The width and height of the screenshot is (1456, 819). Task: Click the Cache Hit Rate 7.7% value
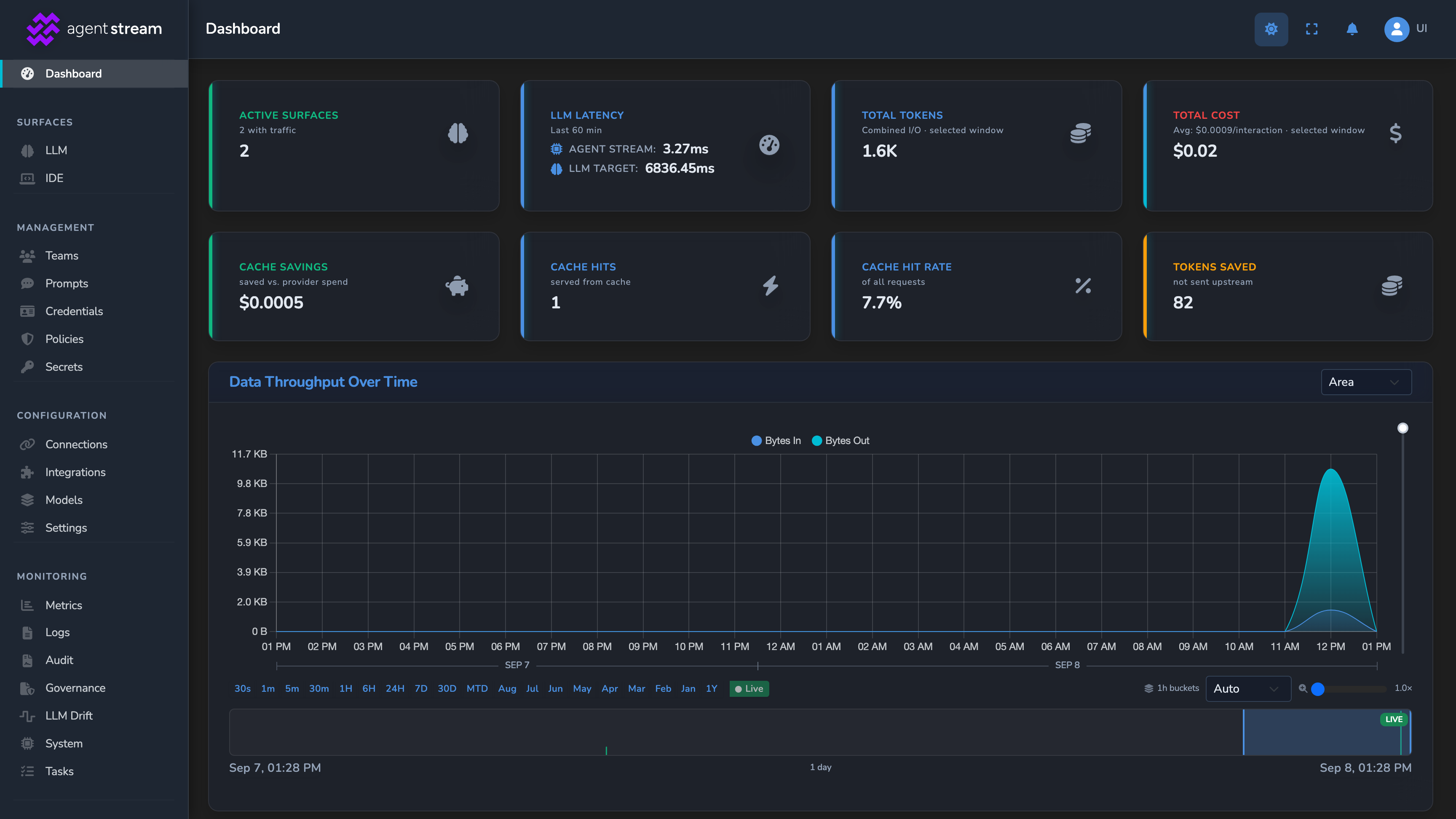point(881,303)
